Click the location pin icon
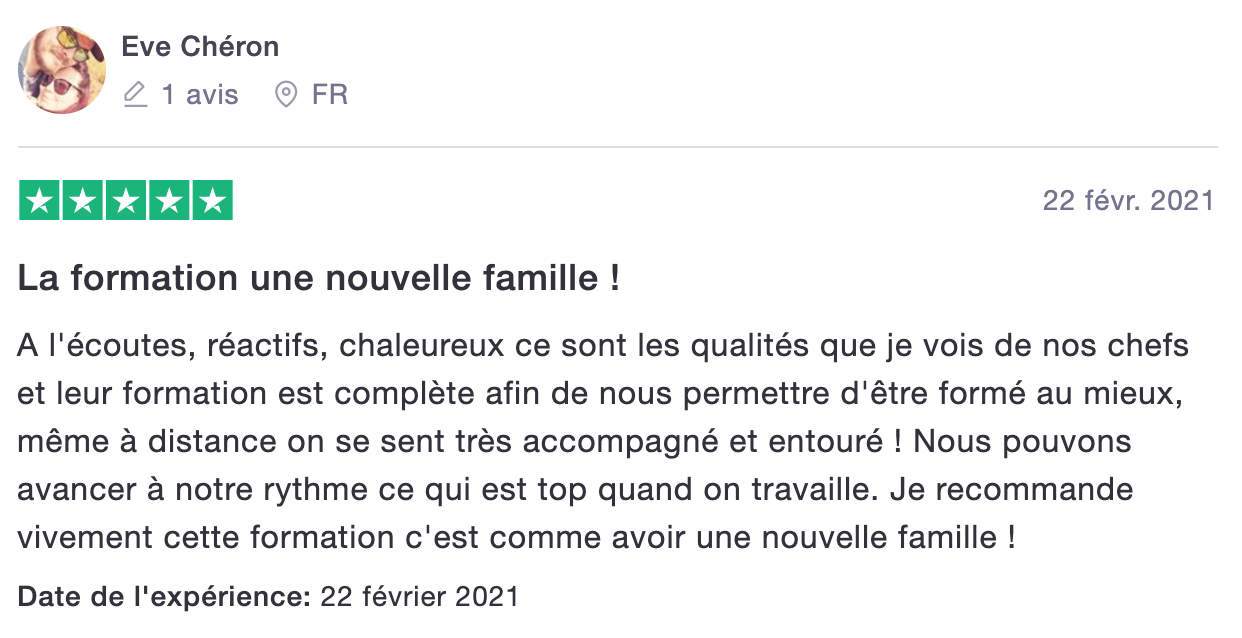Screen dimensions: 1242x638 click(286, 95)
